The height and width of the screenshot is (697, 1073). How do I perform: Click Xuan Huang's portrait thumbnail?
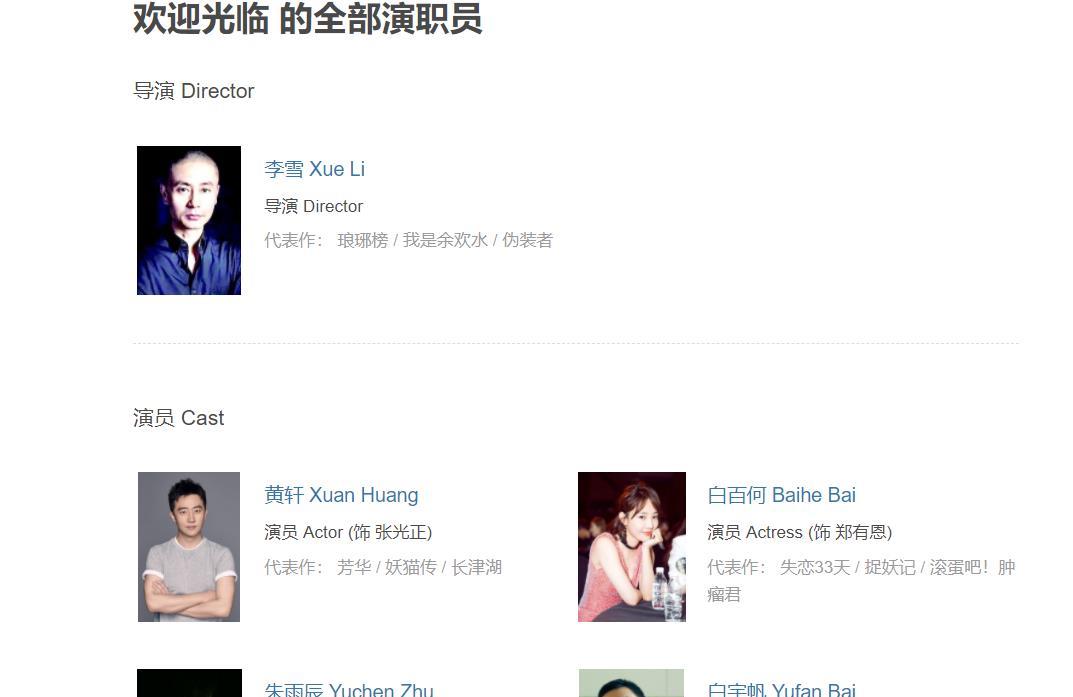click(189, 547)
